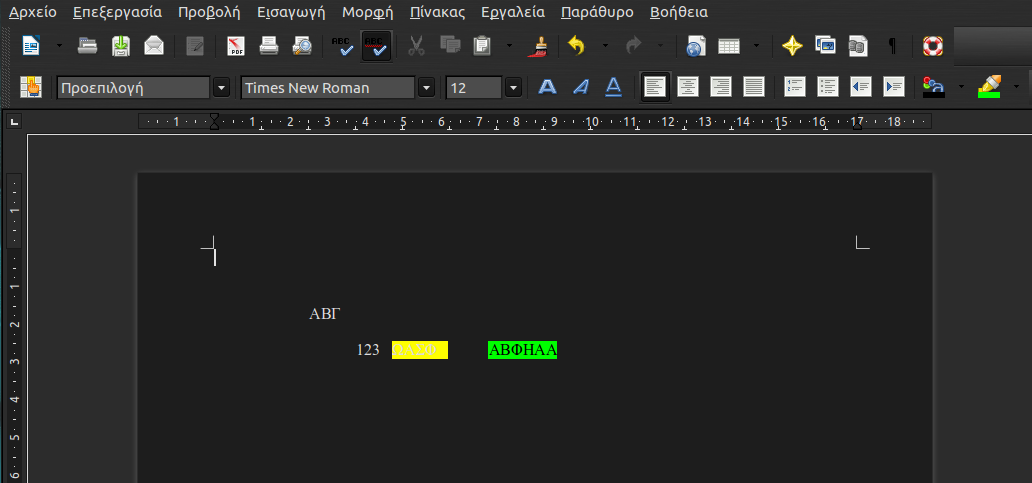The width and height of the screenshot is (1032, 483).
Task: Open the Help lifebuoy icon
Action: 932,46
